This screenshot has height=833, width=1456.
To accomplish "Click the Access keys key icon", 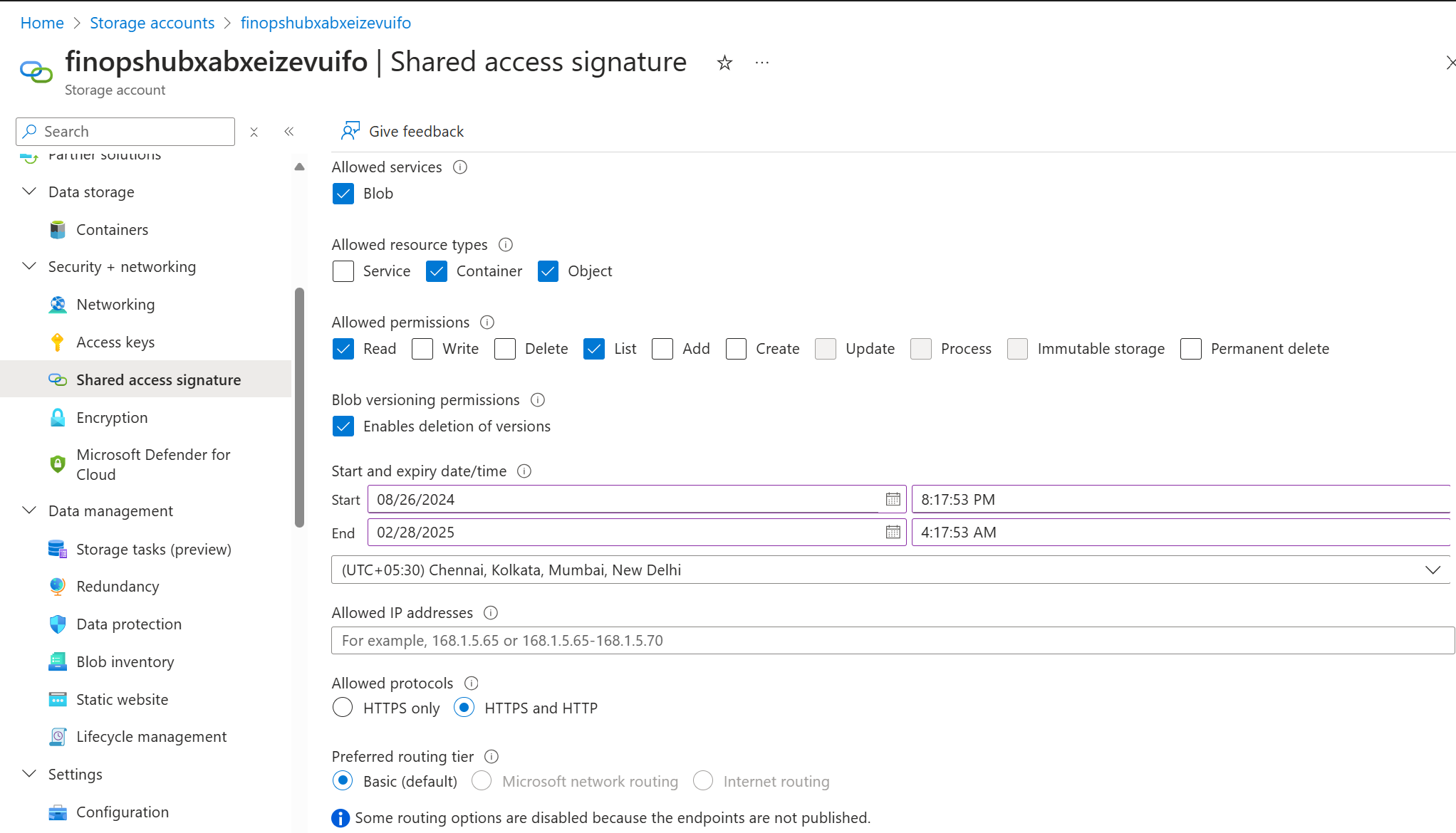I will pos(58,342).
